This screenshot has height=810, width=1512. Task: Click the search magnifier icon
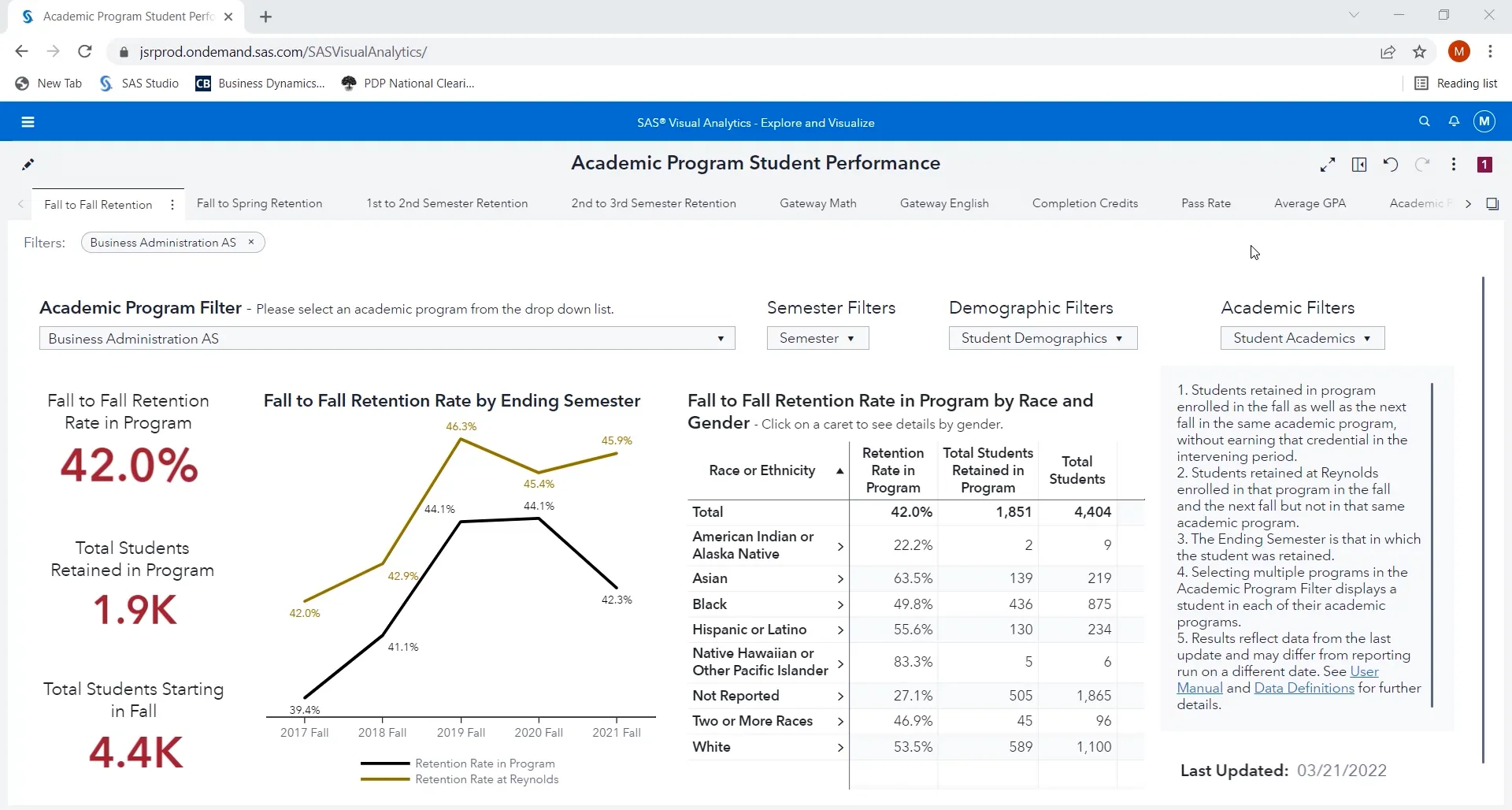pyautogui.click(x=1424, y=121)
